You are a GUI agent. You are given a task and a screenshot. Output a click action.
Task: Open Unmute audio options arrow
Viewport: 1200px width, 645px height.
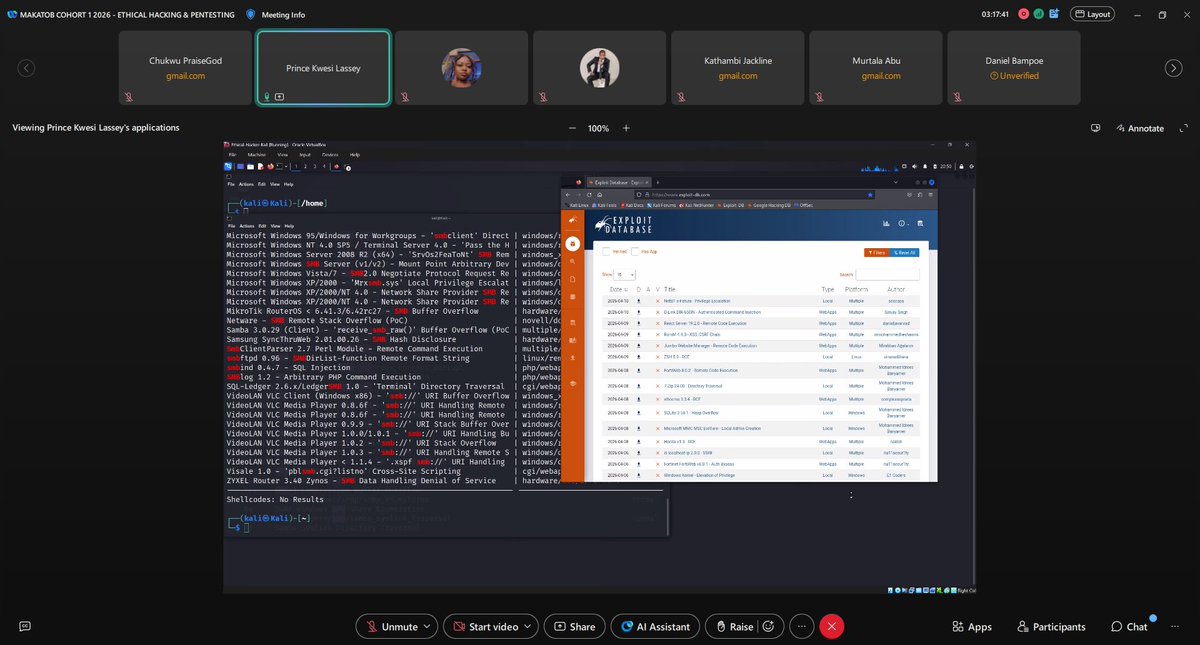(x=428, y=626)
